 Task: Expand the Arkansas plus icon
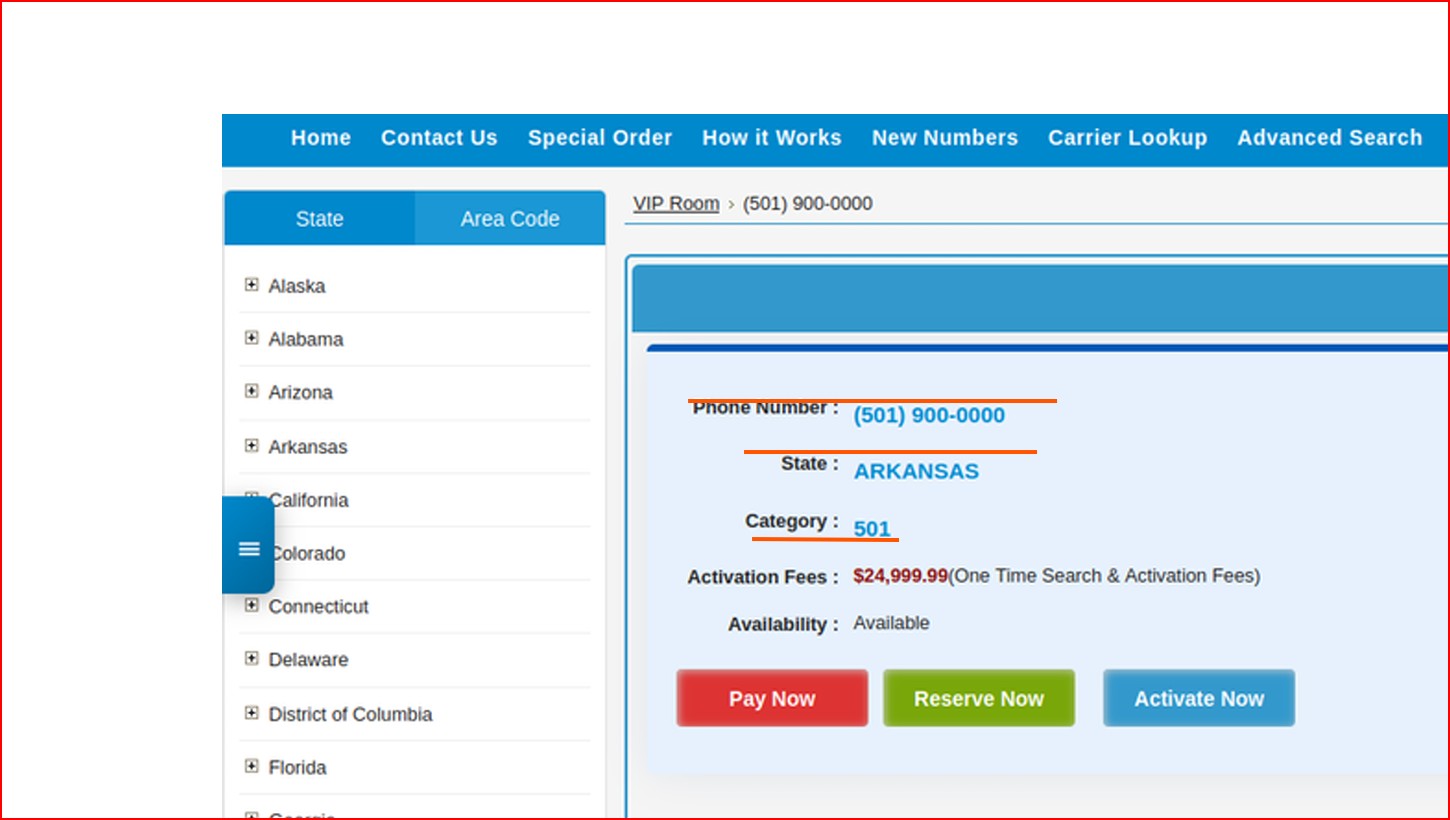coord(251,445)
